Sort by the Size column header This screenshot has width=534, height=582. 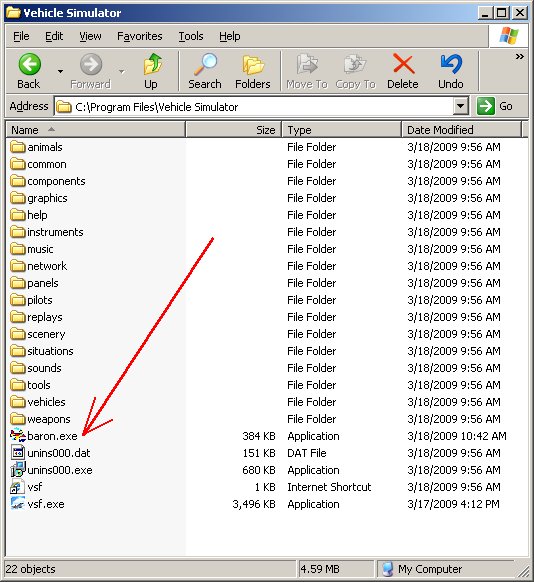233,130
